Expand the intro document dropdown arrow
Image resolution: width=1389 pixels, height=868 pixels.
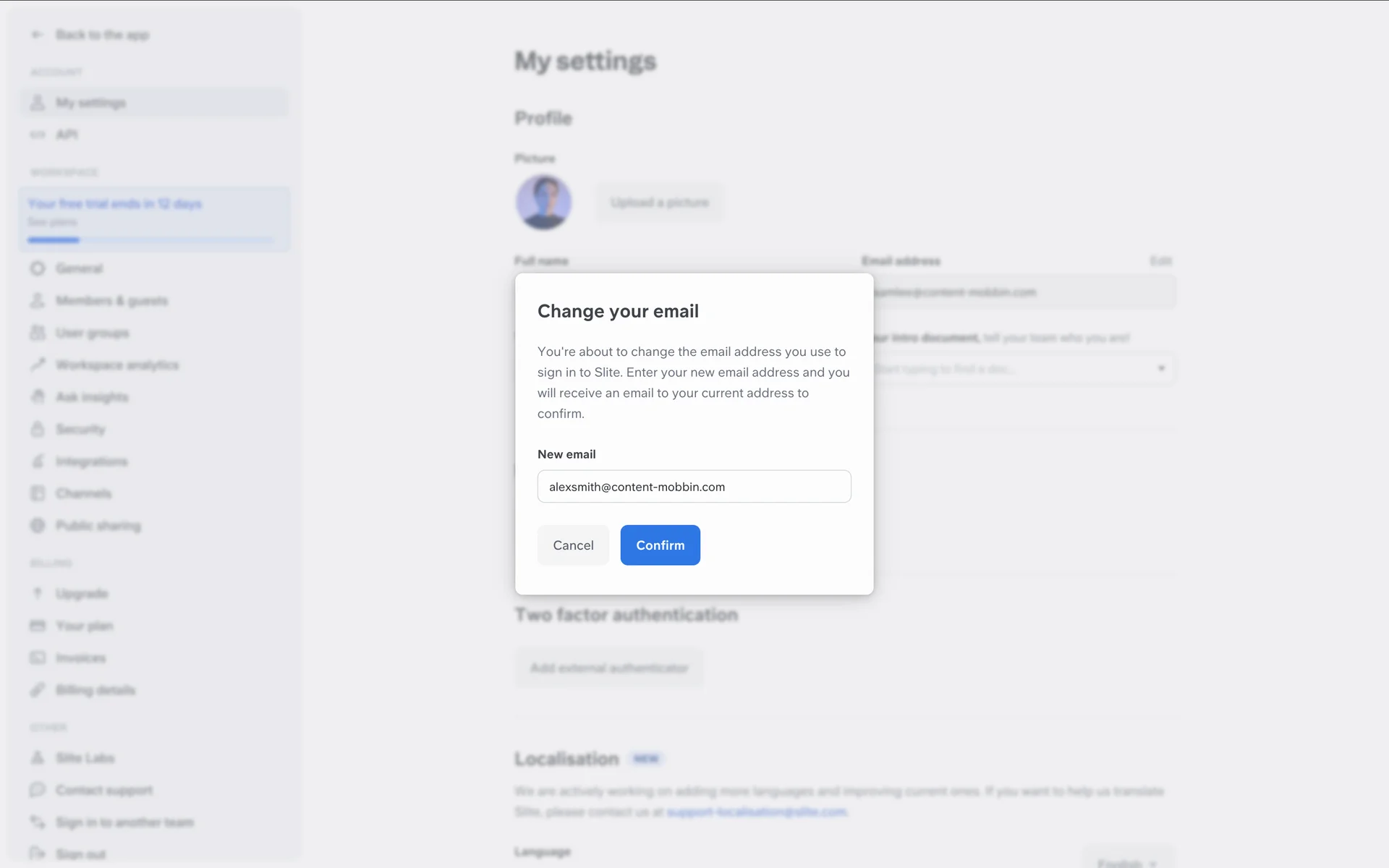[x=1161, y=369]
